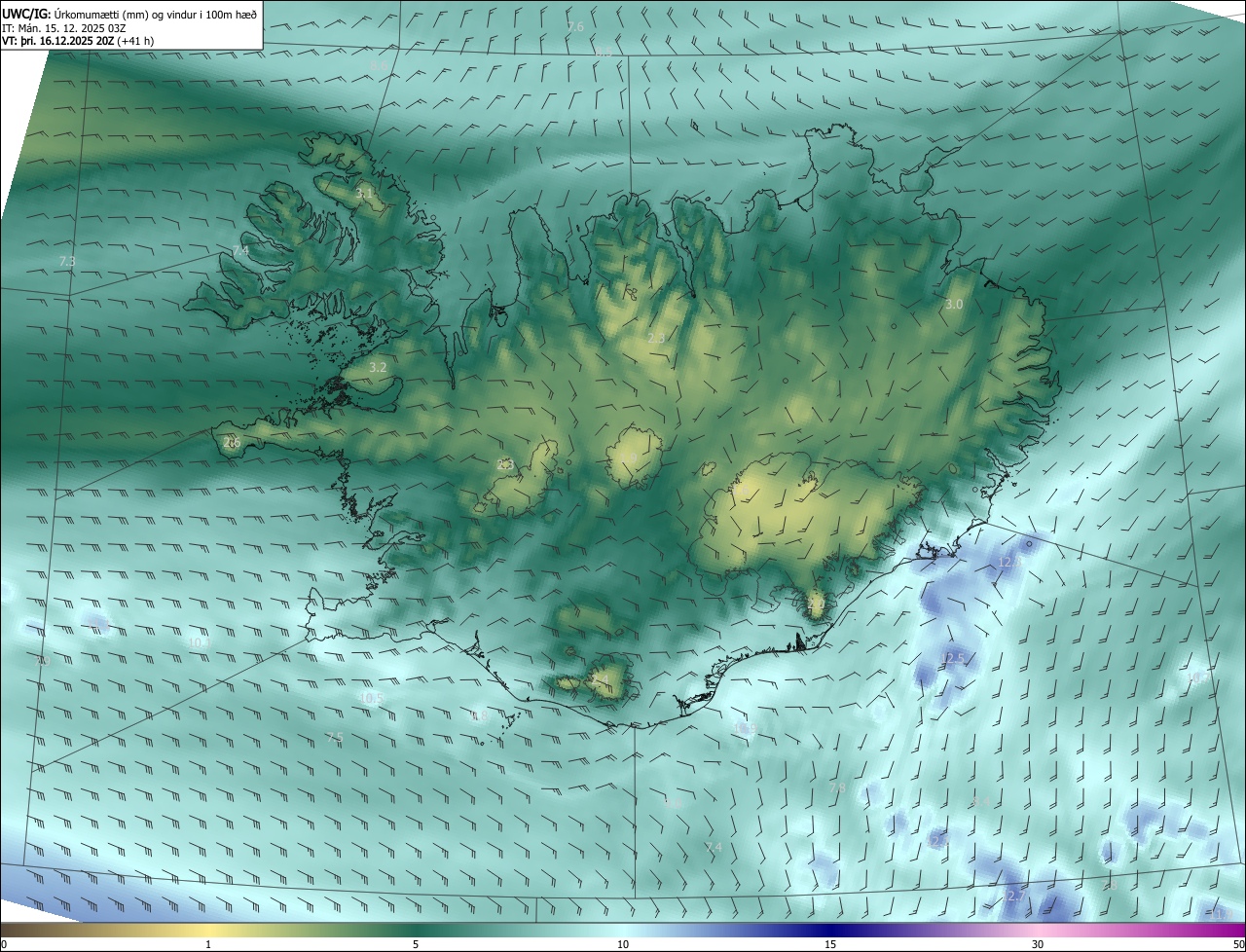Click the '7.6' value on the map
This screenshot has height=952, width=1246.
click(575, 26)
